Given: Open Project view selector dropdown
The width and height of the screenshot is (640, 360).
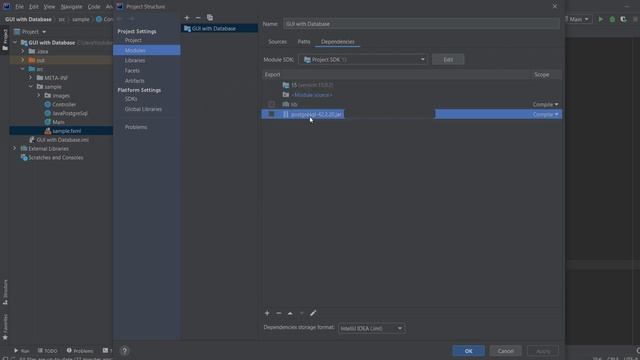Looking at the screenshot, I should [31, 32].
